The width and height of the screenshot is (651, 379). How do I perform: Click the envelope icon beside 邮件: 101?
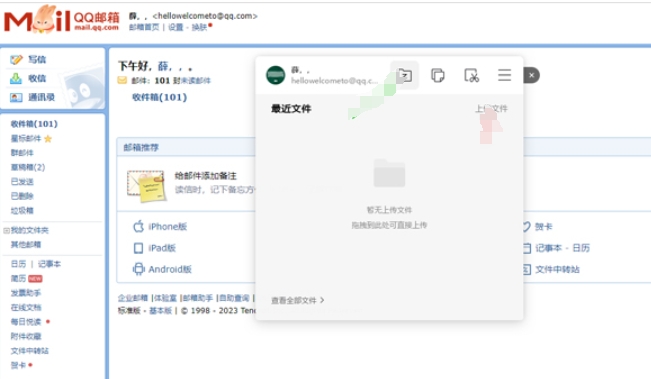tap(122, 81)
